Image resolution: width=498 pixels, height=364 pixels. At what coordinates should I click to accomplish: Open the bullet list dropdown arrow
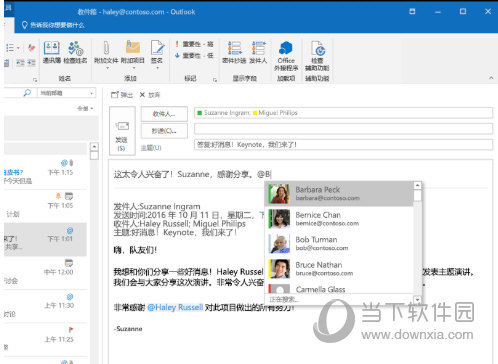click(18, 48)
